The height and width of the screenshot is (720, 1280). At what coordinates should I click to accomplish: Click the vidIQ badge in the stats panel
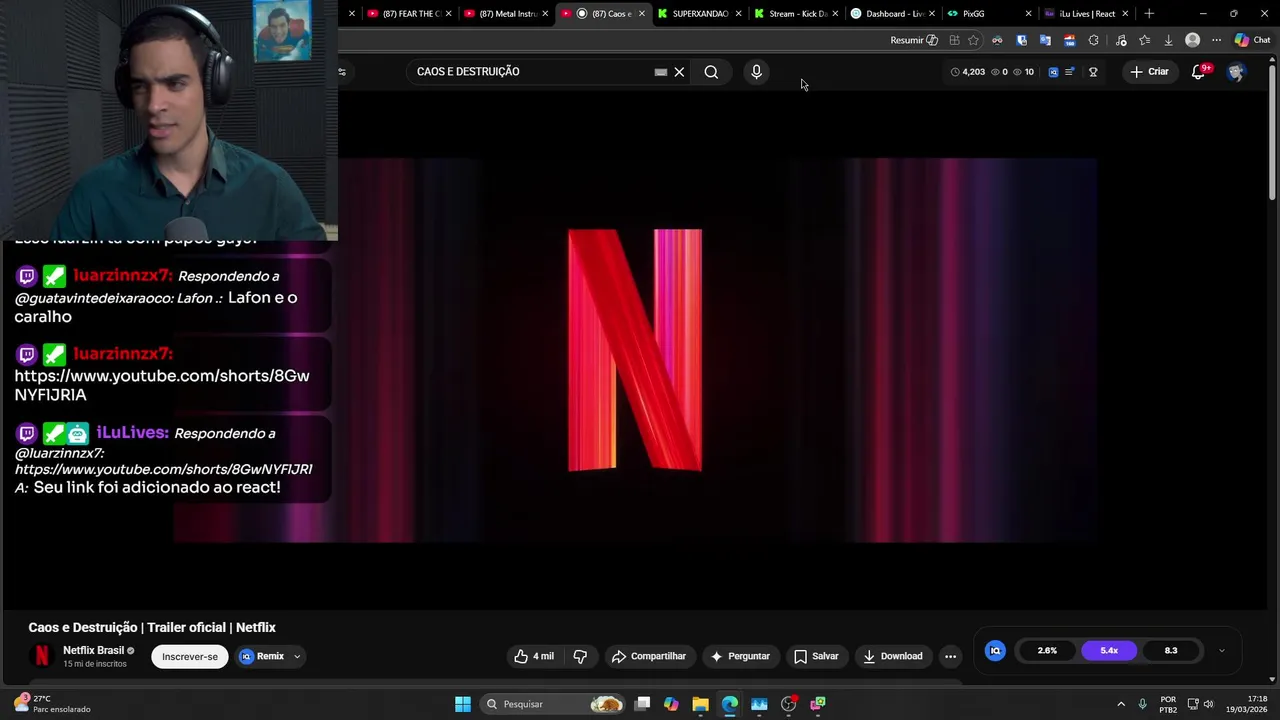click(x=995, y=650)
